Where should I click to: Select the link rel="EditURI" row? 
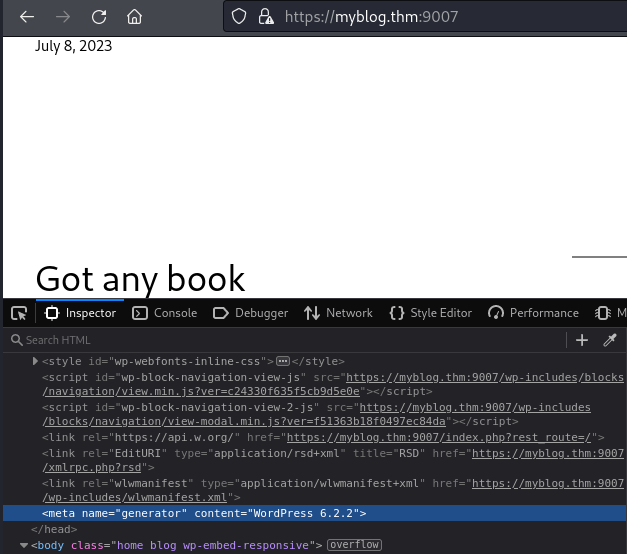[x=315, y=460]
